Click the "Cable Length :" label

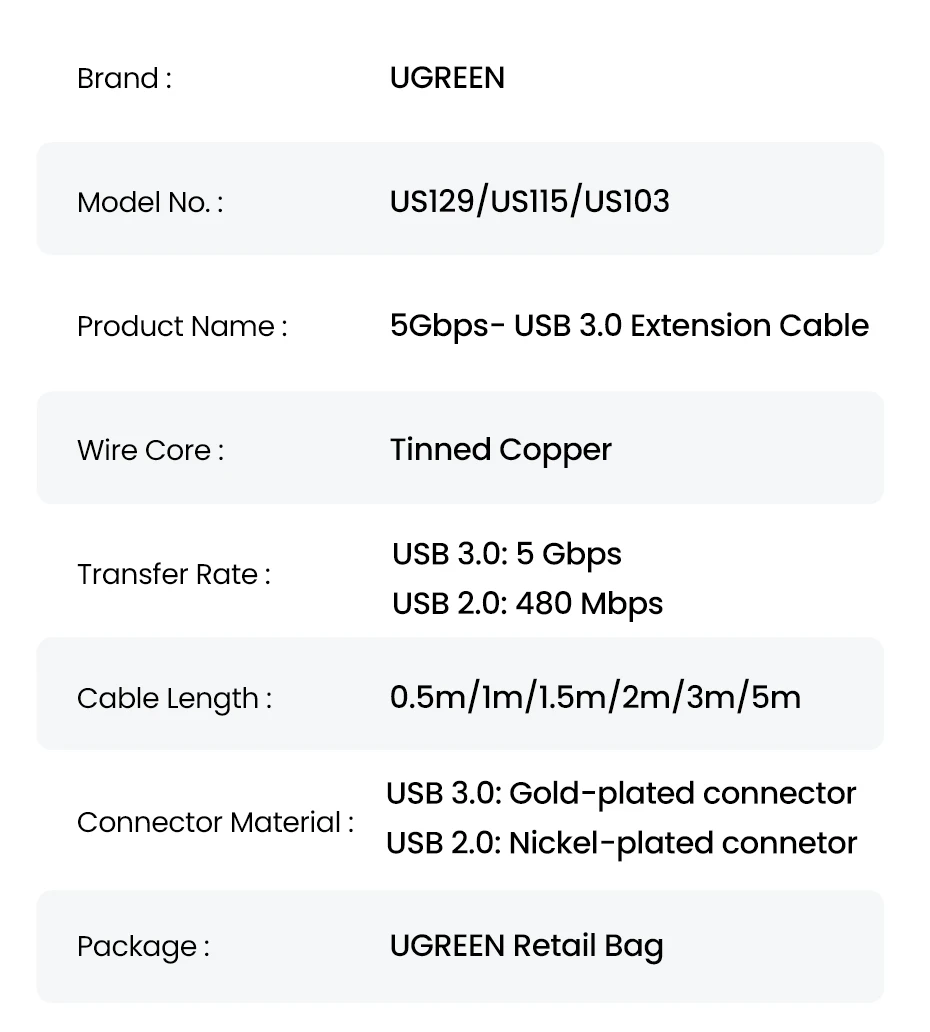coord(174,698)
